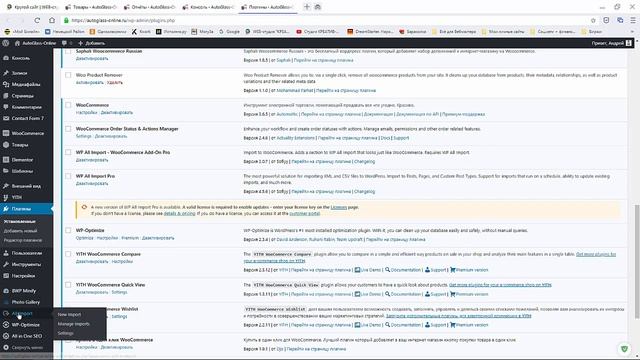Open Медиафайлы in the sidebar
The height and width of the screenshot is (360, 640).
click(x=26, y=84)
